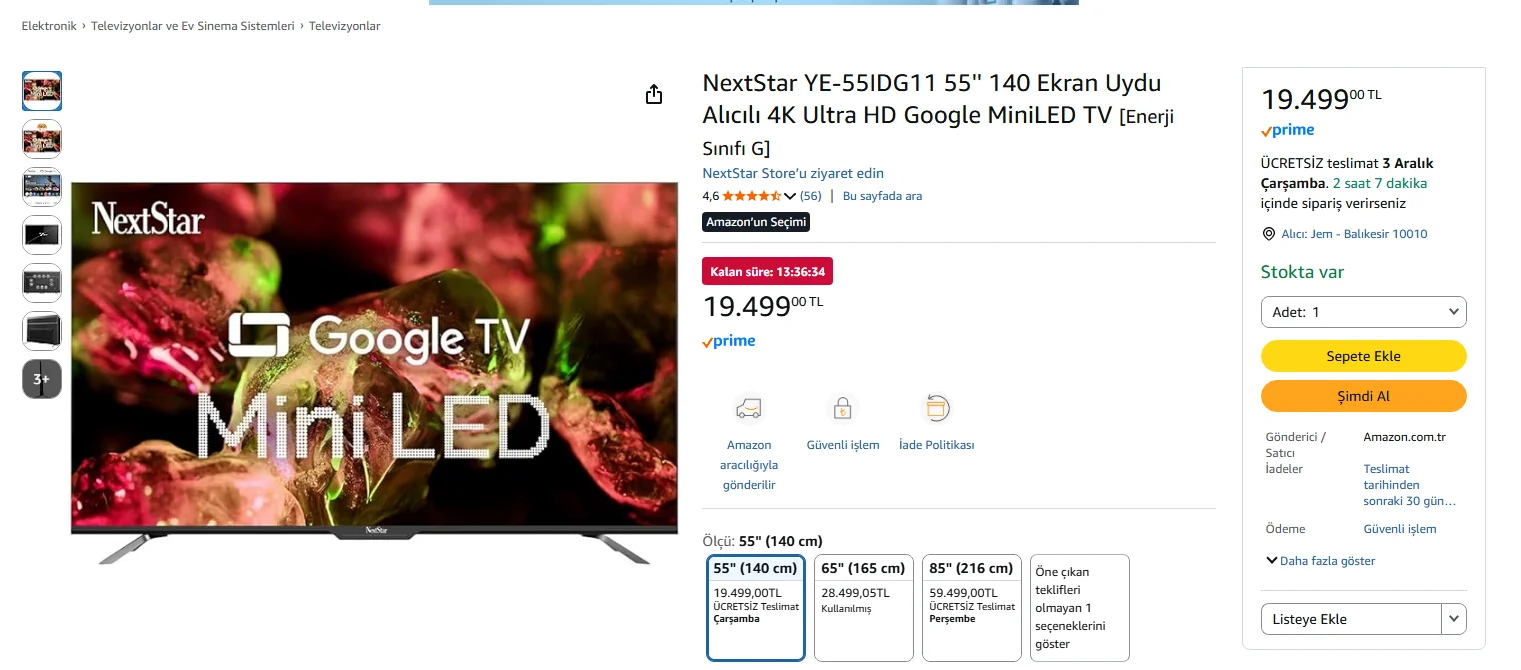Click the location pin icon beside Alıcı
This screenshot has height=670, width=1521.
tap(1269, 234)
